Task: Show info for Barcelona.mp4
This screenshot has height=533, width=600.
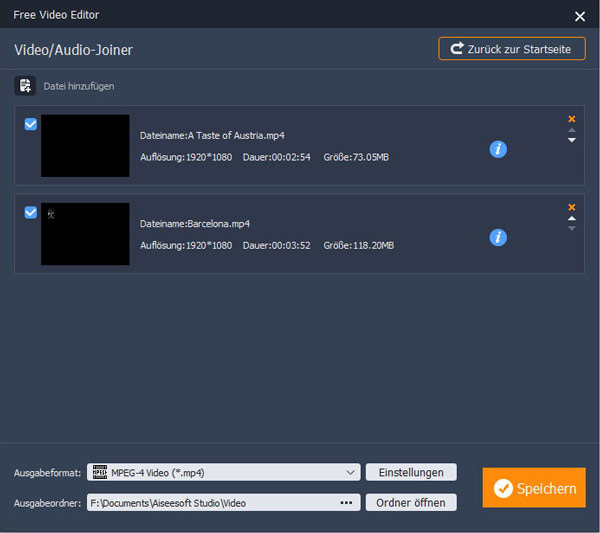Action: [x=498, y=237]
